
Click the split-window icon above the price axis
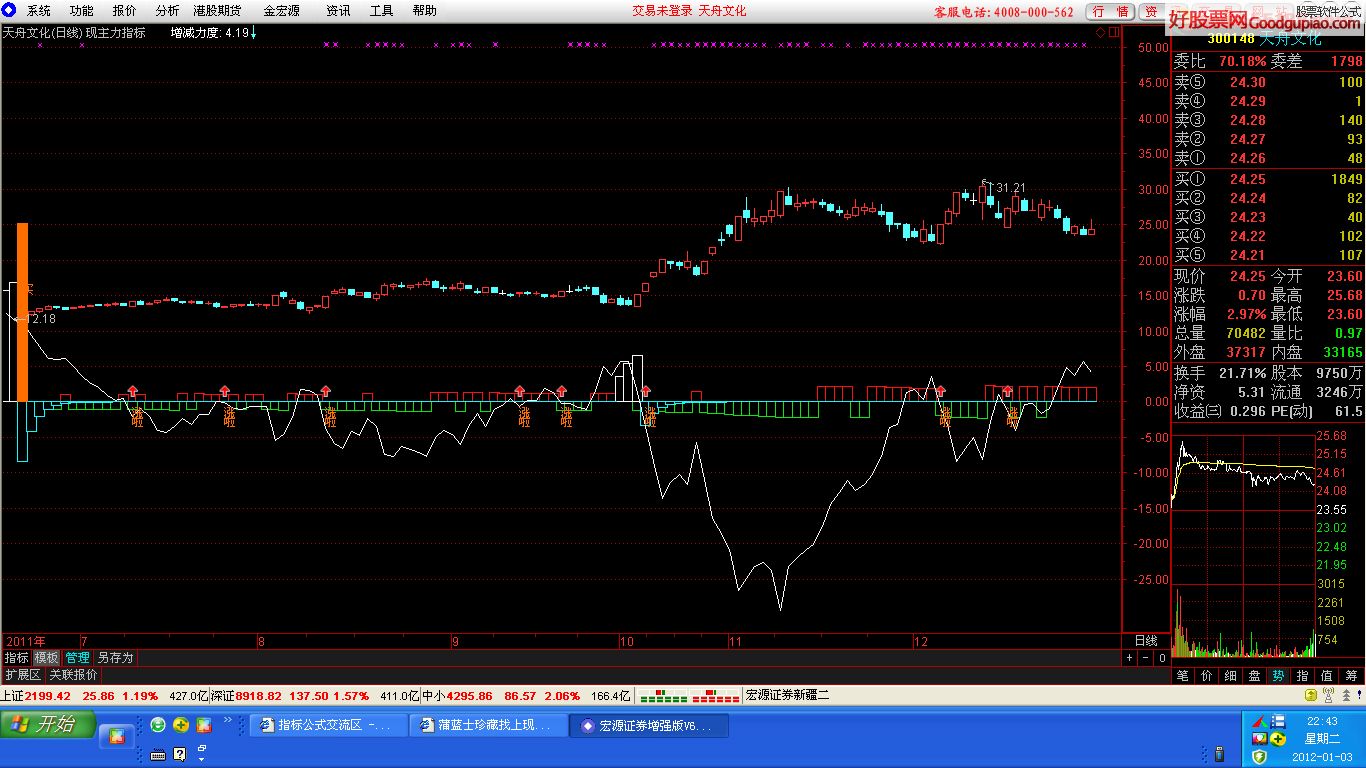tap(1114, 32)
